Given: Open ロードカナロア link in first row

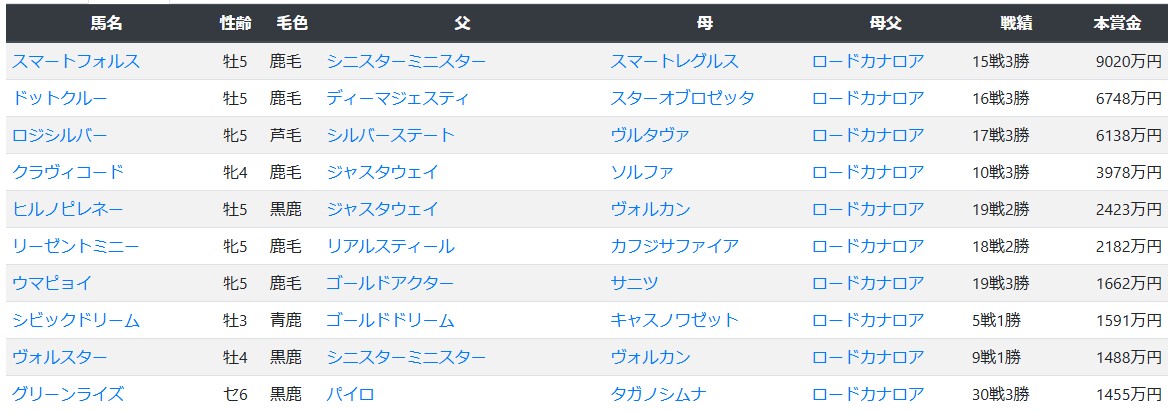Looking at the screenshot, I should pyautogui.click(x=868, y=61).
